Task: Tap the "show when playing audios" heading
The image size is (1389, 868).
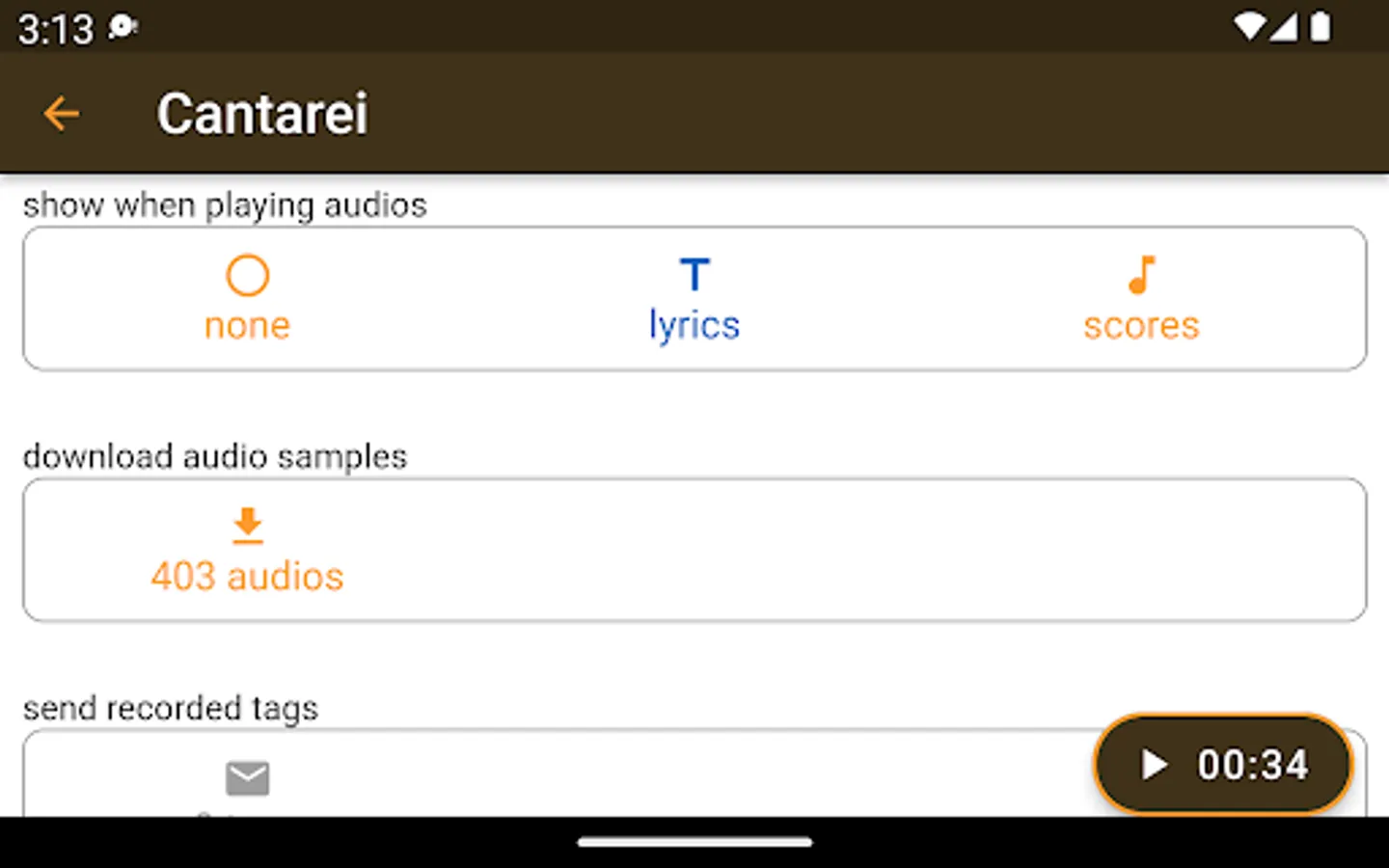Action: (x=225, y=205)
